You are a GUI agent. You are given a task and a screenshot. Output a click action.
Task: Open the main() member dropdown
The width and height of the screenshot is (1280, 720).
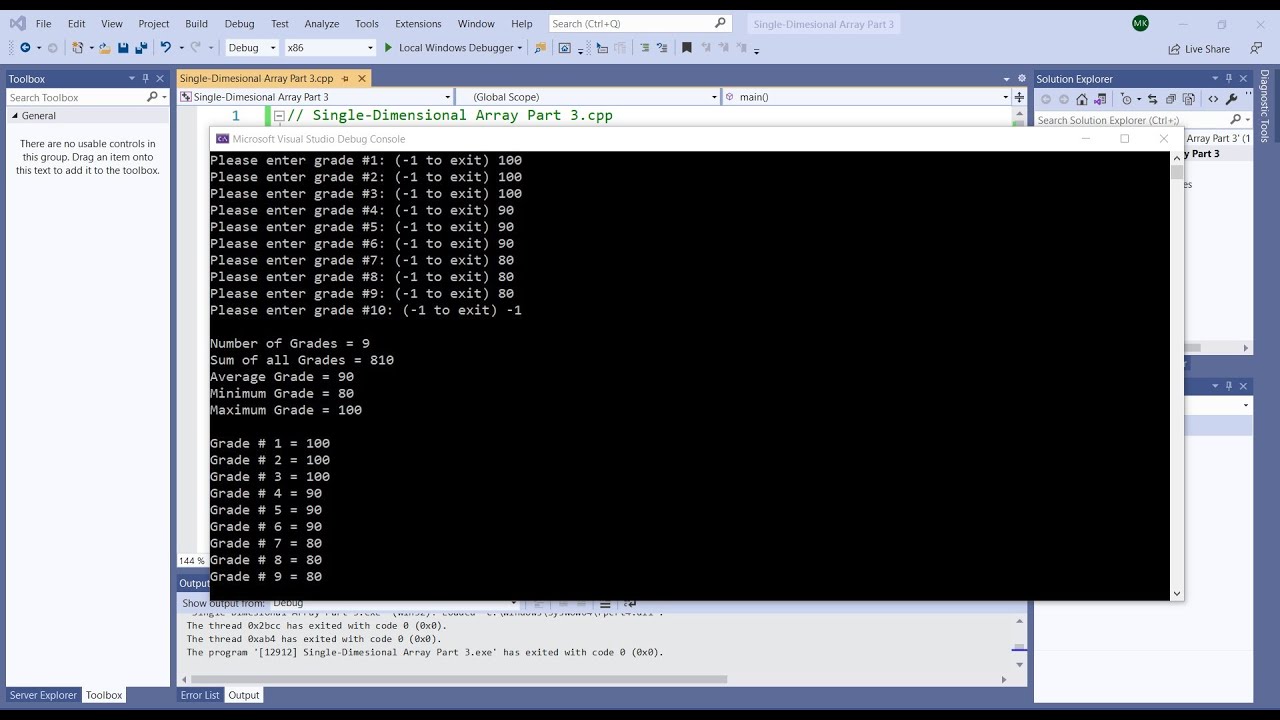(x=1005, y=97)
